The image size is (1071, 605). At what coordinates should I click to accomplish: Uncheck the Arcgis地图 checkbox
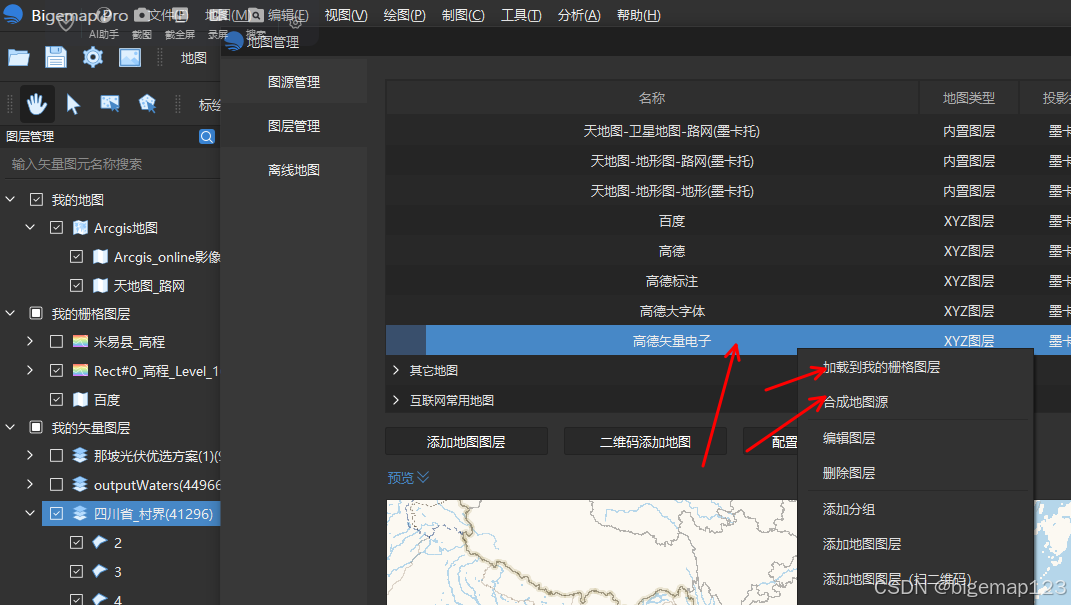(x=57, y=227)
